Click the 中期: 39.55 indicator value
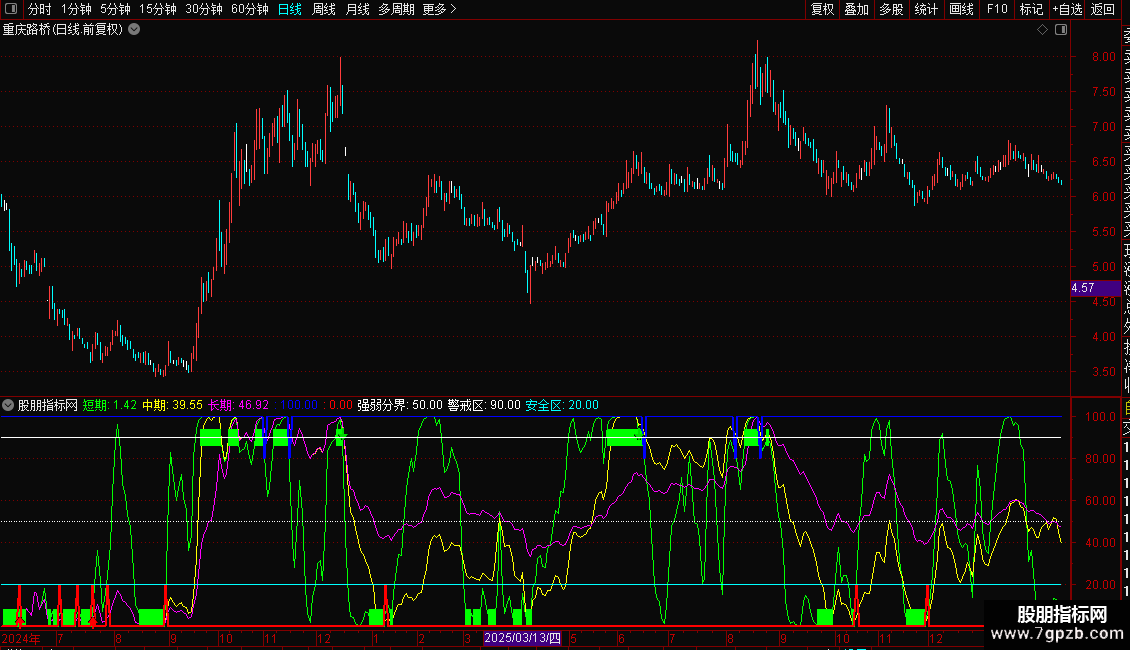Viewport: 1130px width, 650px height. pyautogui.click(x=172, y=405)
